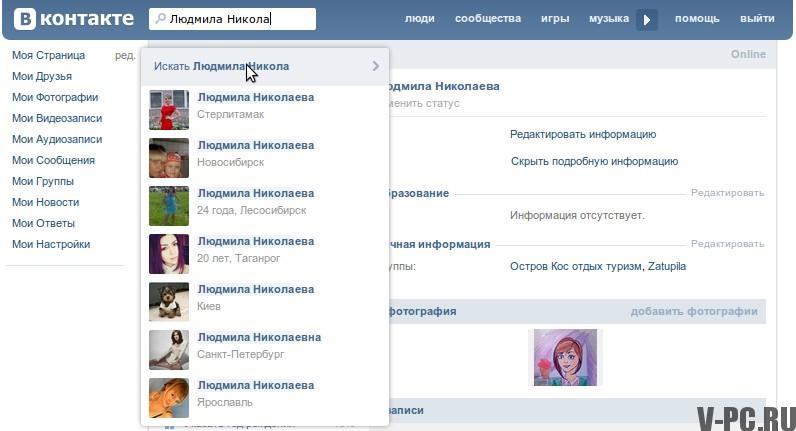Click the music play button in header
Screen dimensions: 796x431
coord(647,20)
